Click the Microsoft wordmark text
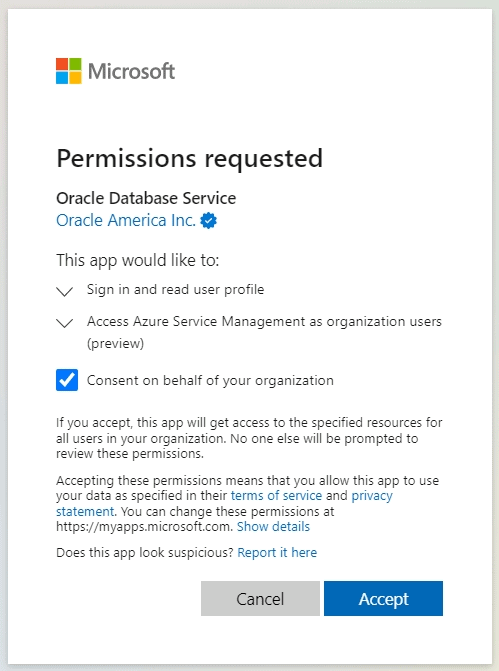 pyautogui.click(x=131, y=71)
